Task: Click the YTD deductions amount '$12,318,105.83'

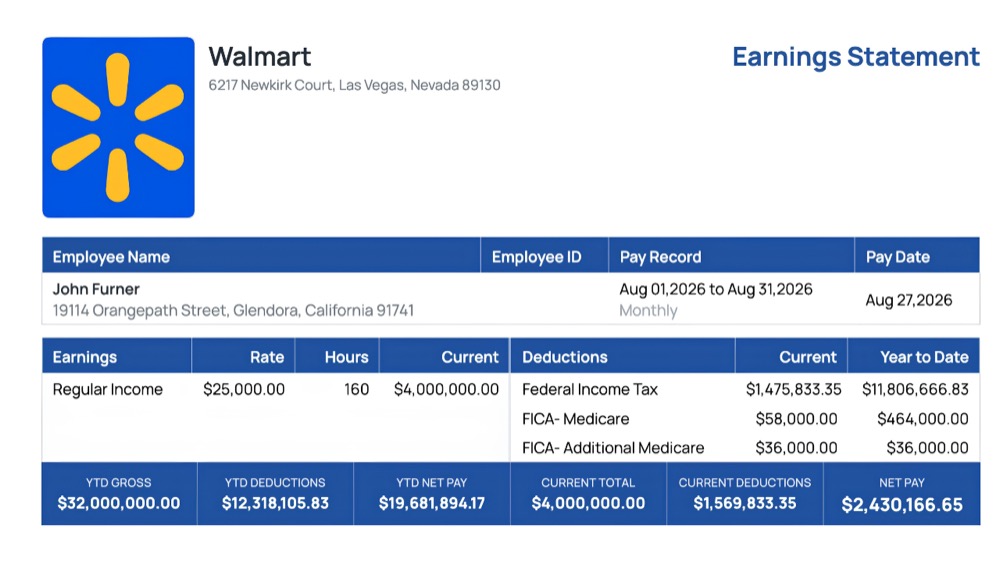Action: tap(275, 503)
